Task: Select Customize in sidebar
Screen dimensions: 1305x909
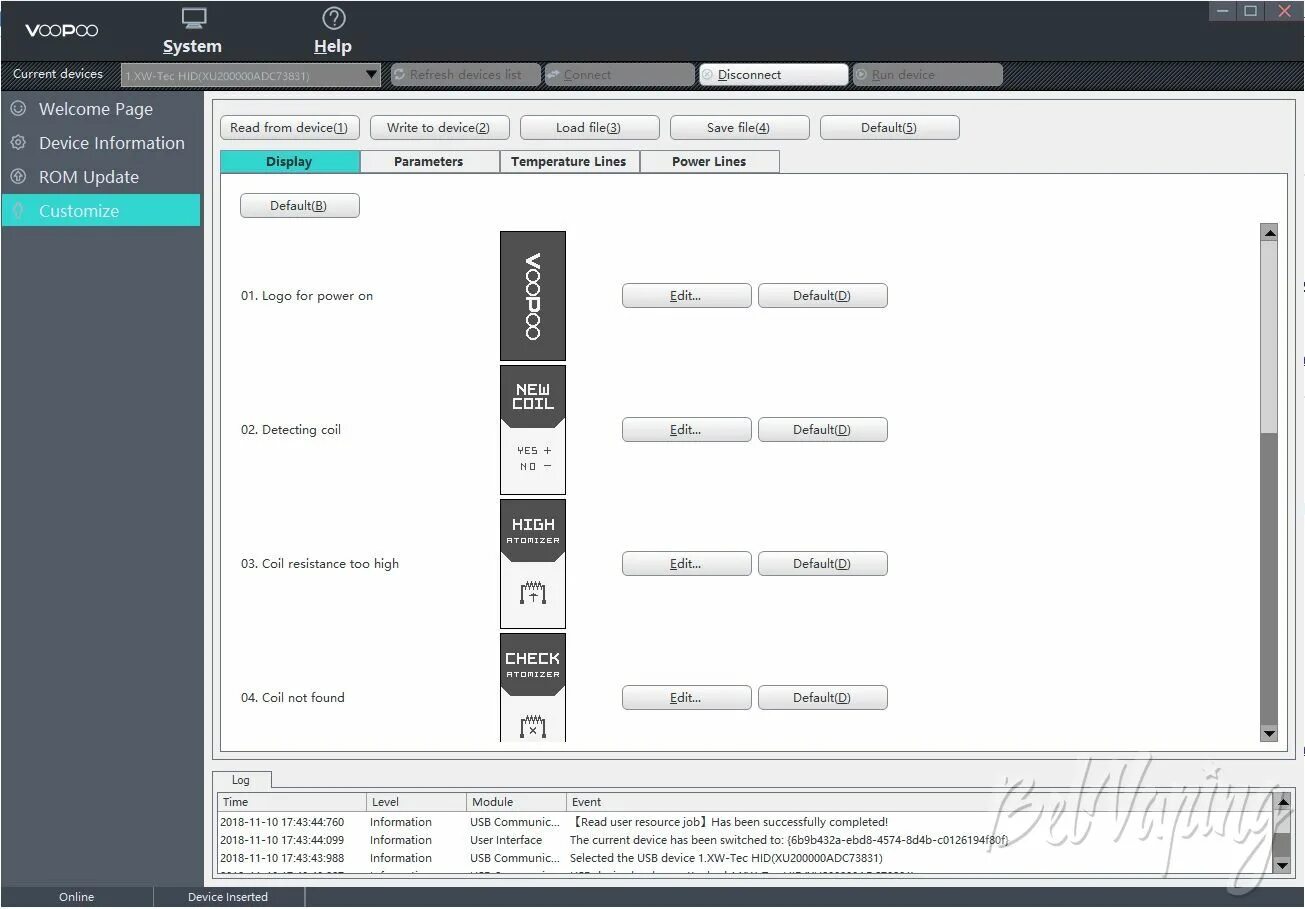Action: (101, 211)
